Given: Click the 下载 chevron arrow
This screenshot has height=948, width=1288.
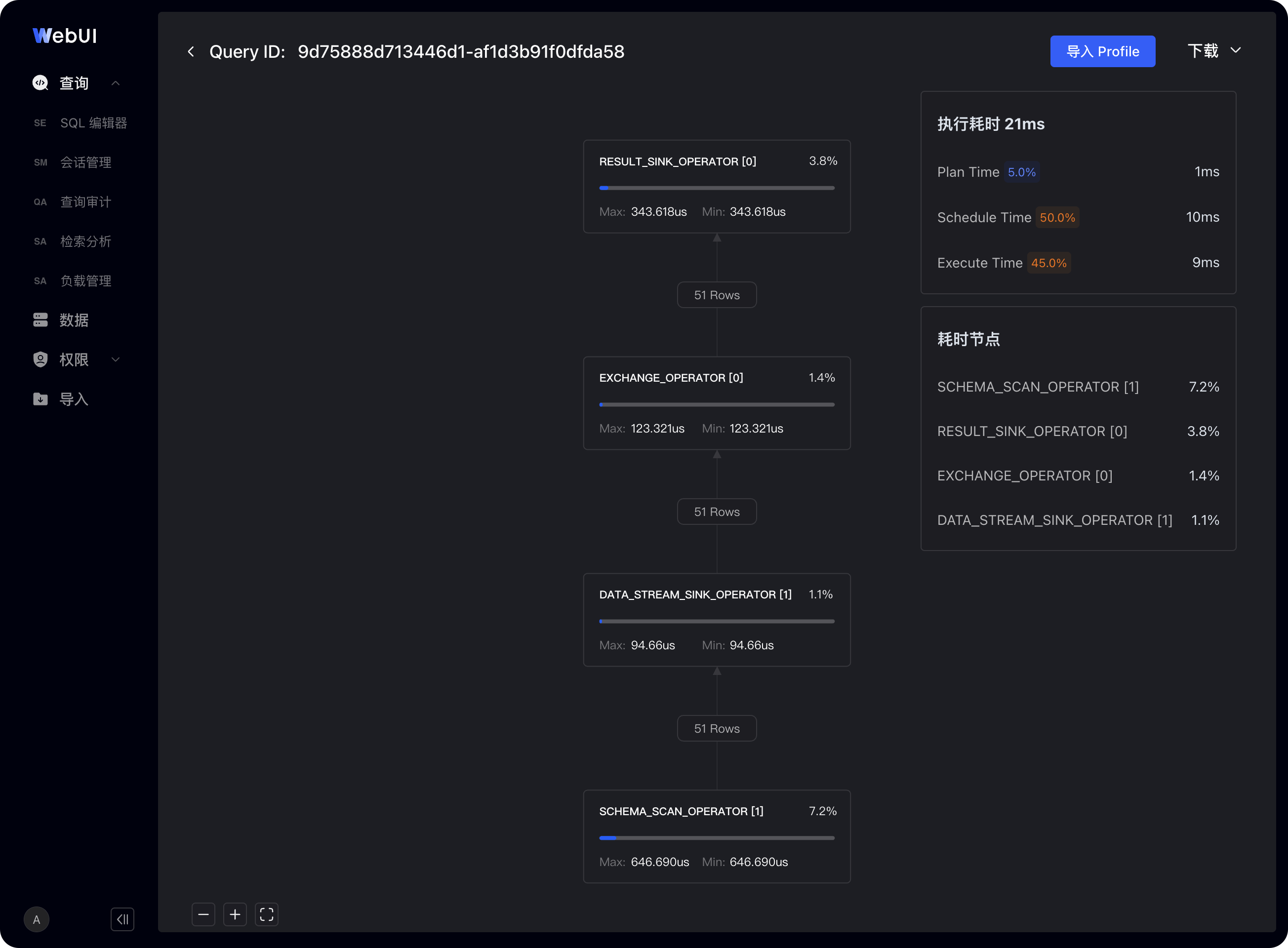Looking at the screenshot, I should 1236,50.
